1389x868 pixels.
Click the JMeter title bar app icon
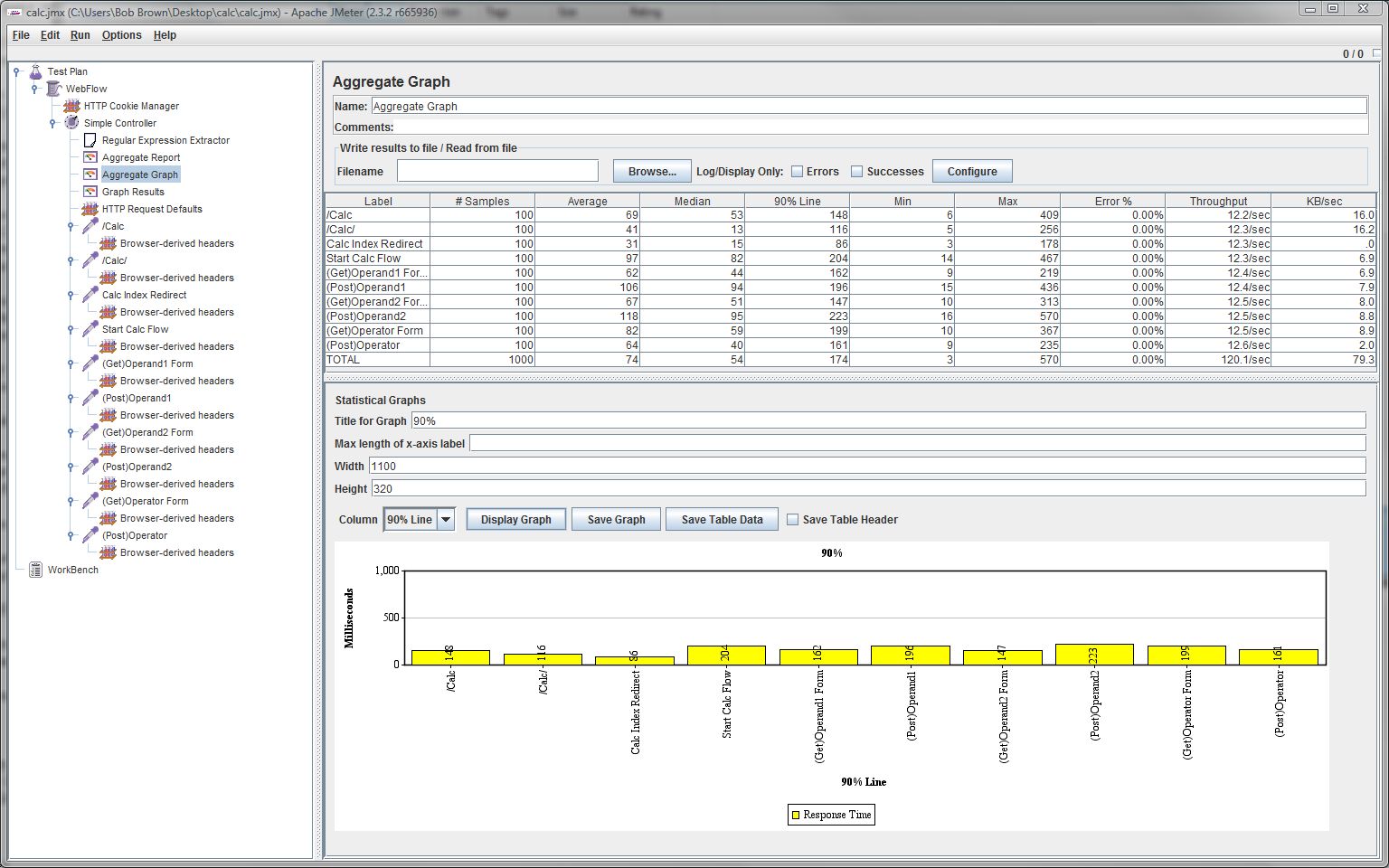tap(14, 13)
